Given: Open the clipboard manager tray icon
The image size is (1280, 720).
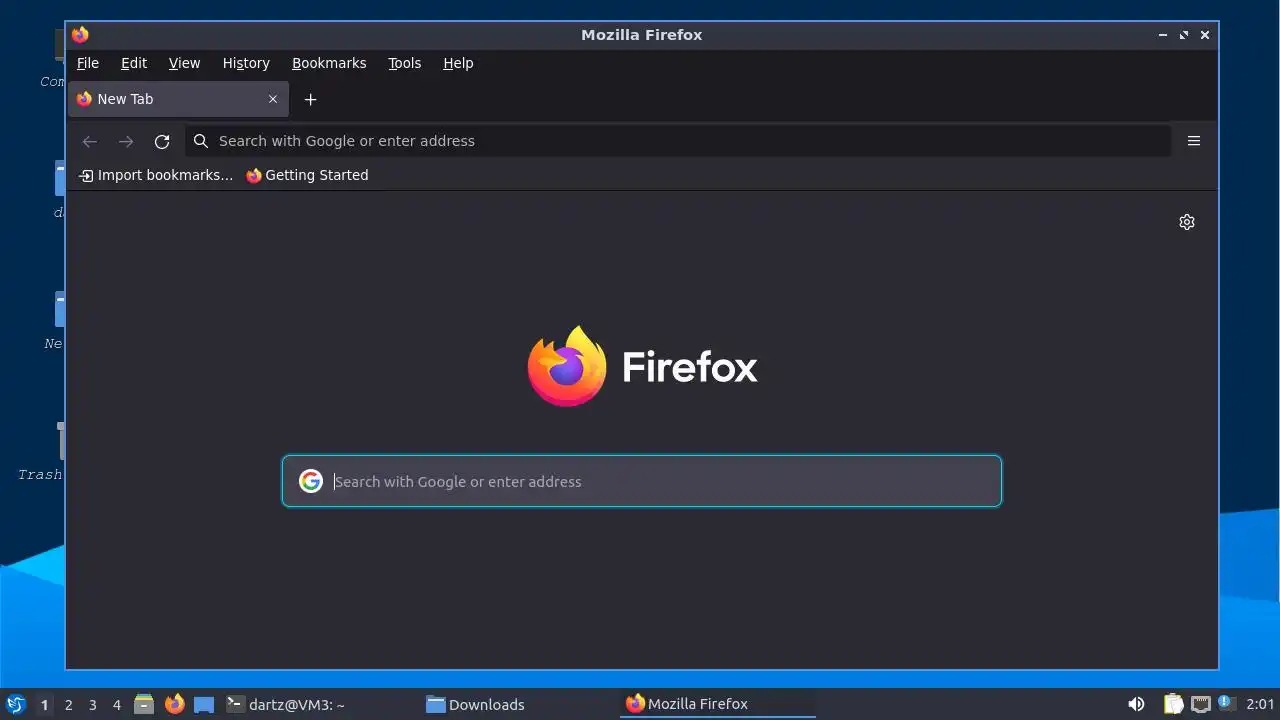Looking at the screenshot, I should (x=1173, y=704).
